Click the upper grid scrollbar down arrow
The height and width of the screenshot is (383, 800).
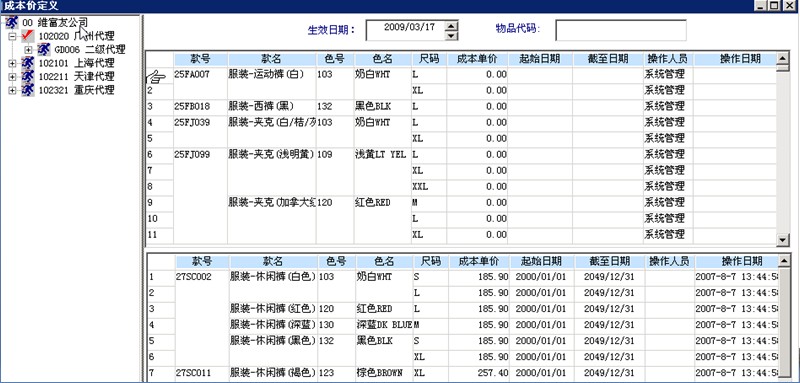(782, 239)
